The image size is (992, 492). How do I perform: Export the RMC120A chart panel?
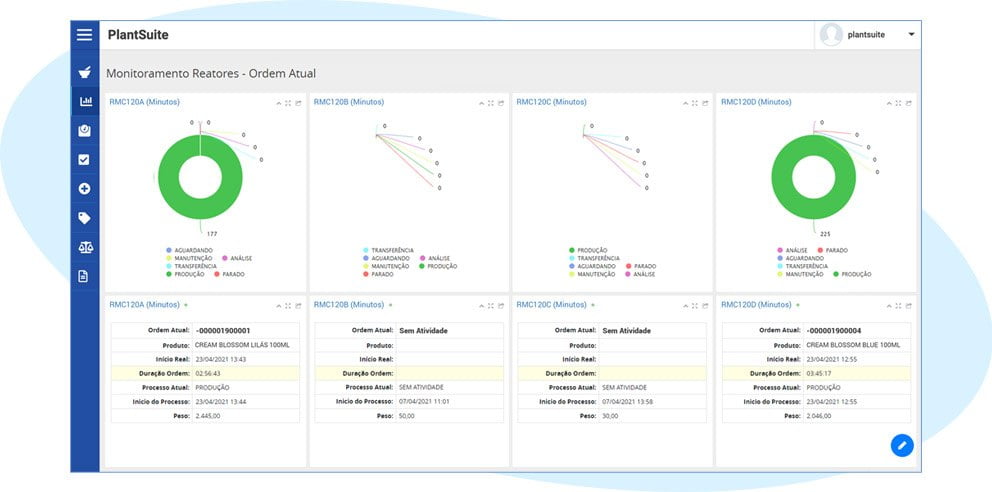(298, 103)
